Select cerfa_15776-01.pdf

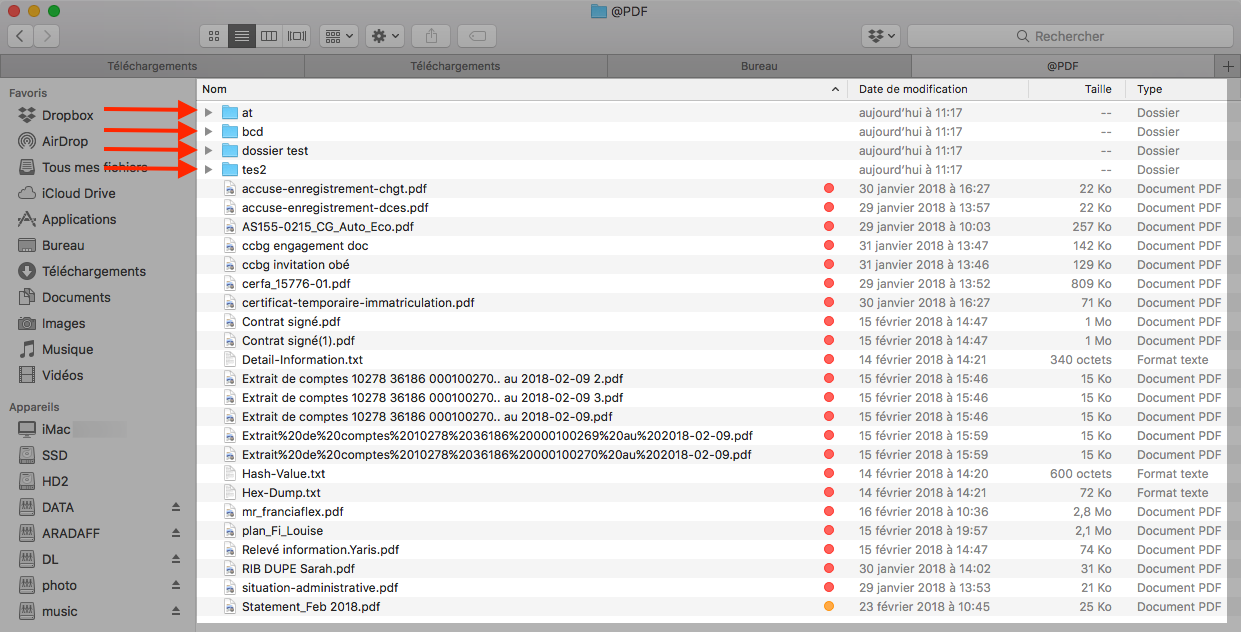(x=296, y=284)
